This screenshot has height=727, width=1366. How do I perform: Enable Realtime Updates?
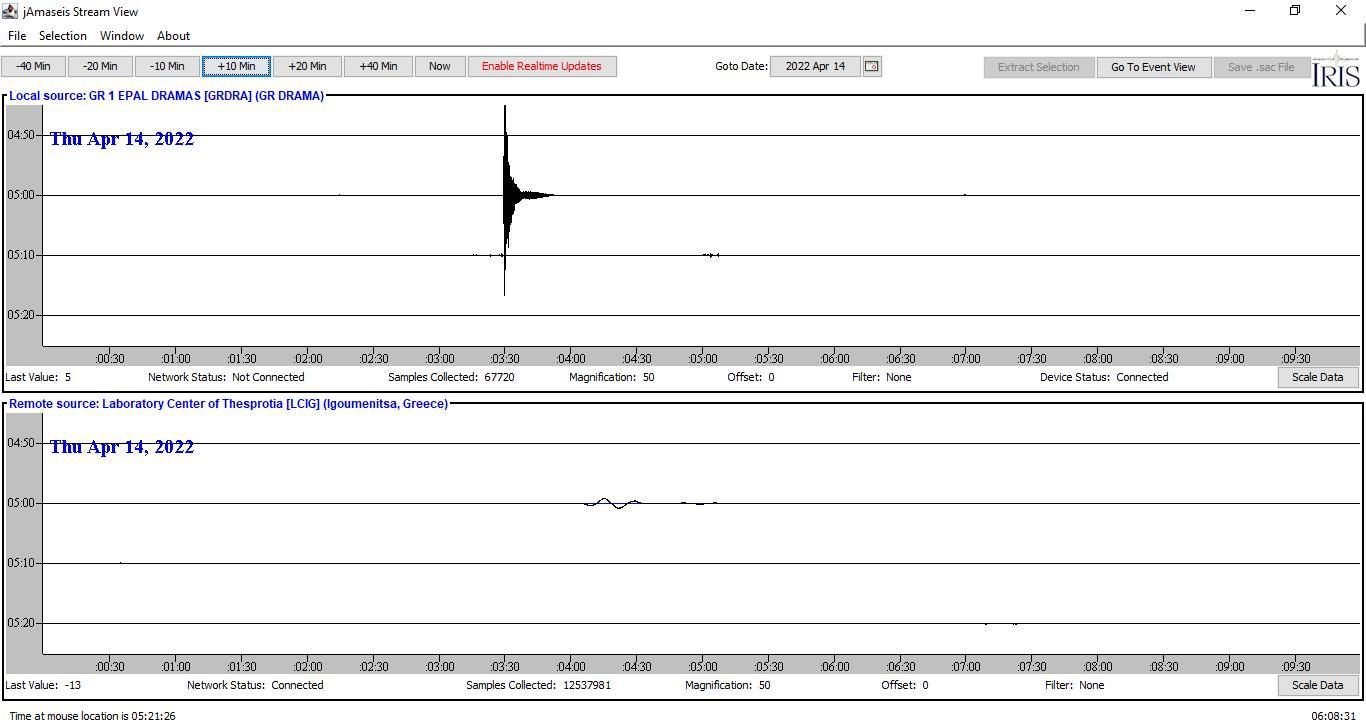tap(541, 66)
